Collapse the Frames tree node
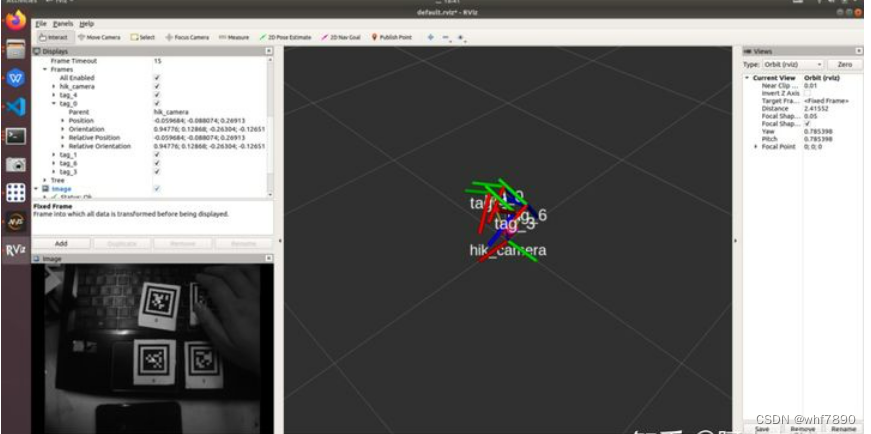The width and height of the screenshot is (871, 434). (x=45, y=69)
